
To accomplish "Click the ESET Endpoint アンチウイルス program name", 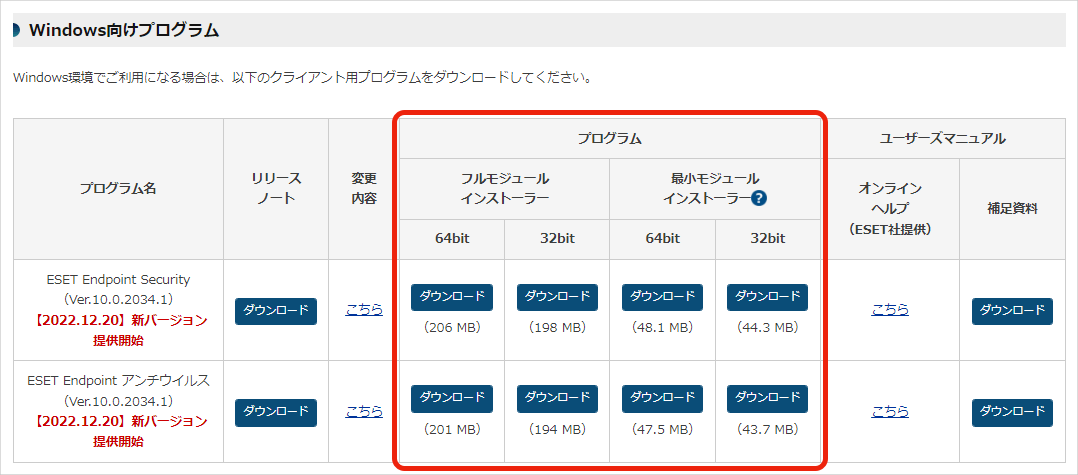I will [118, 381].
